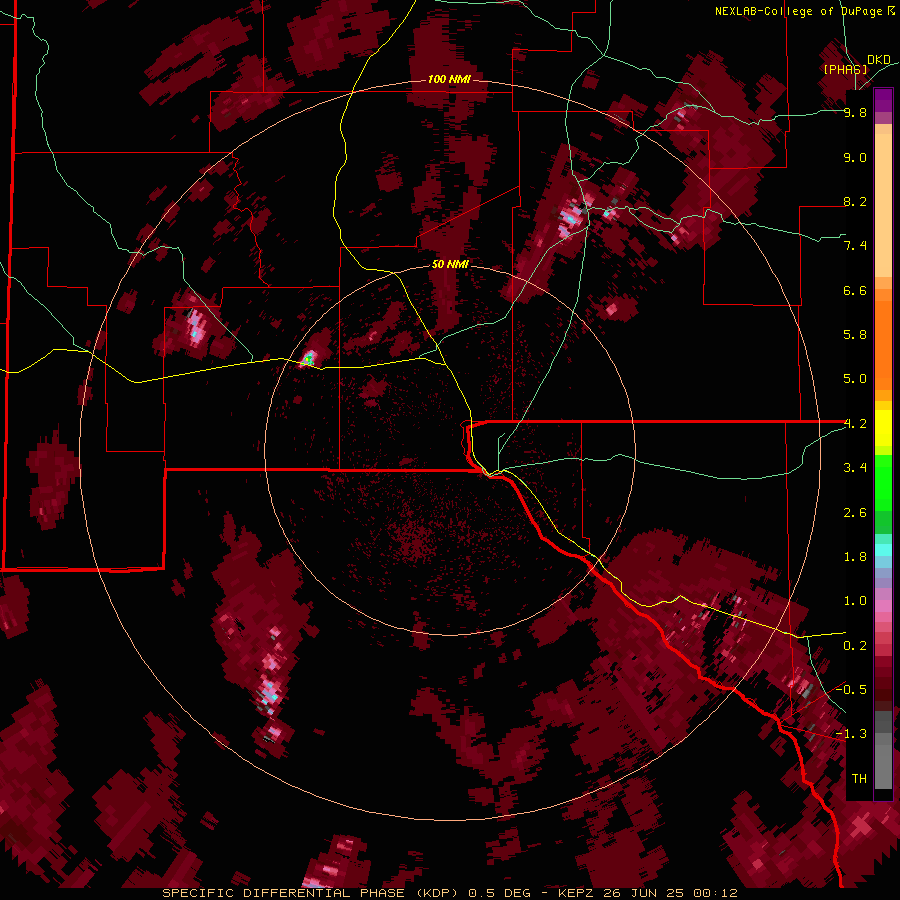Click the -1.3 scale value

pyautogui.click(x=852, y=734)
